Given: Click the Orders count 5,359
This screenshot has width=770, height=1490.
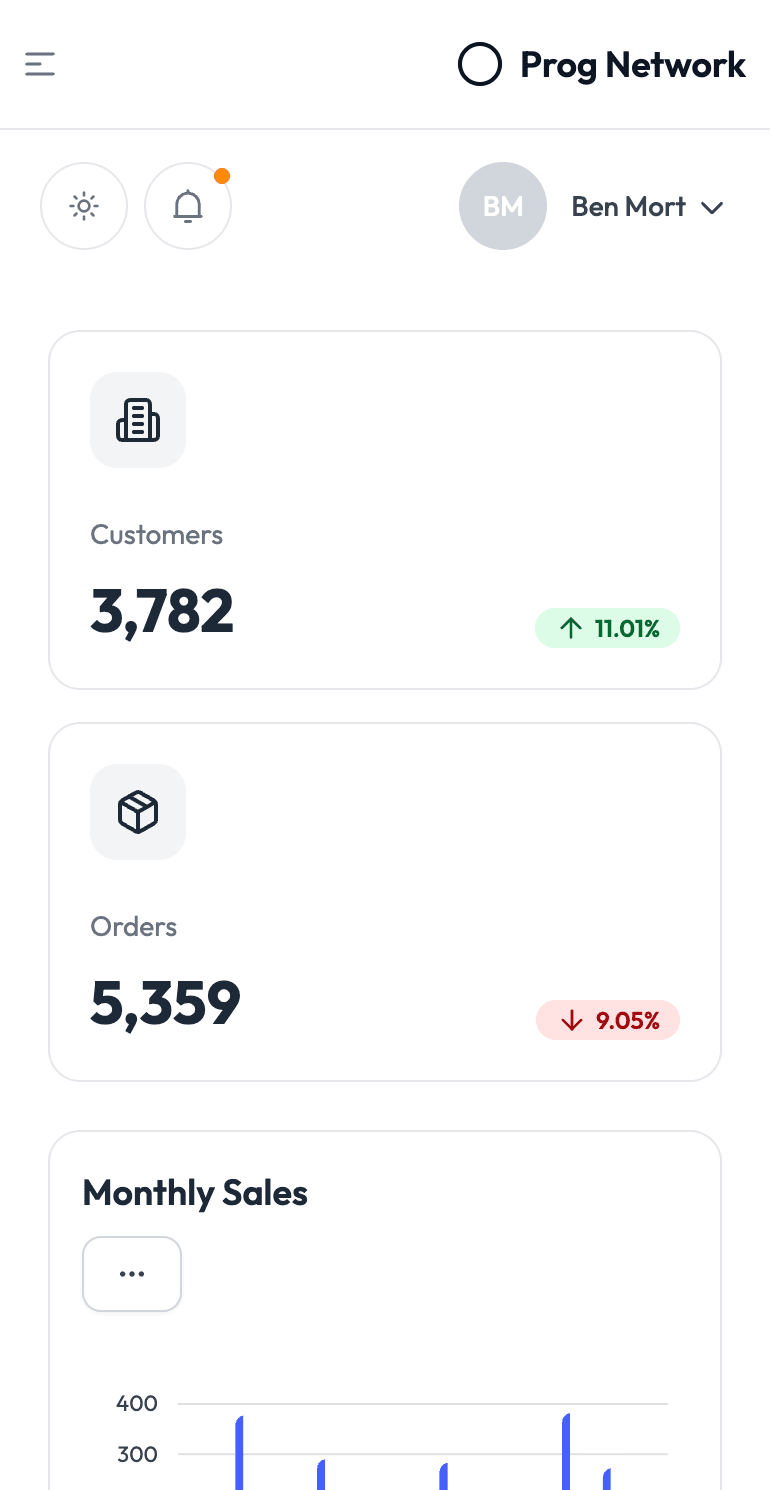Looking at the screenshot, I should 166,1003.
